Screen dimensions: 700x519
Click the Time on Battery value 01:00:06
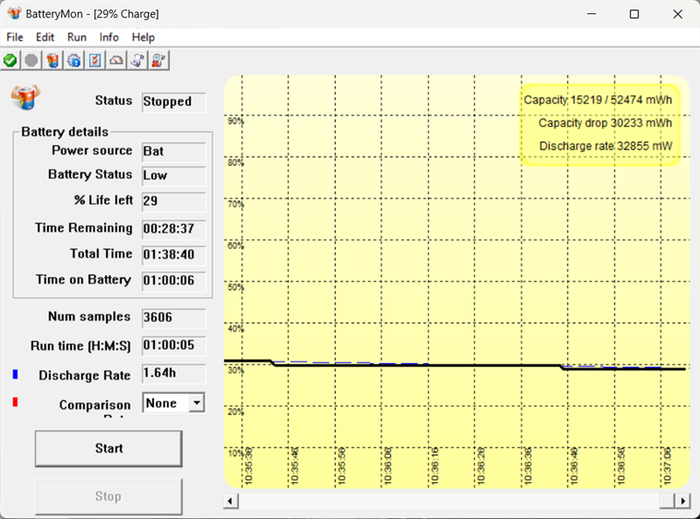(174, 281)
